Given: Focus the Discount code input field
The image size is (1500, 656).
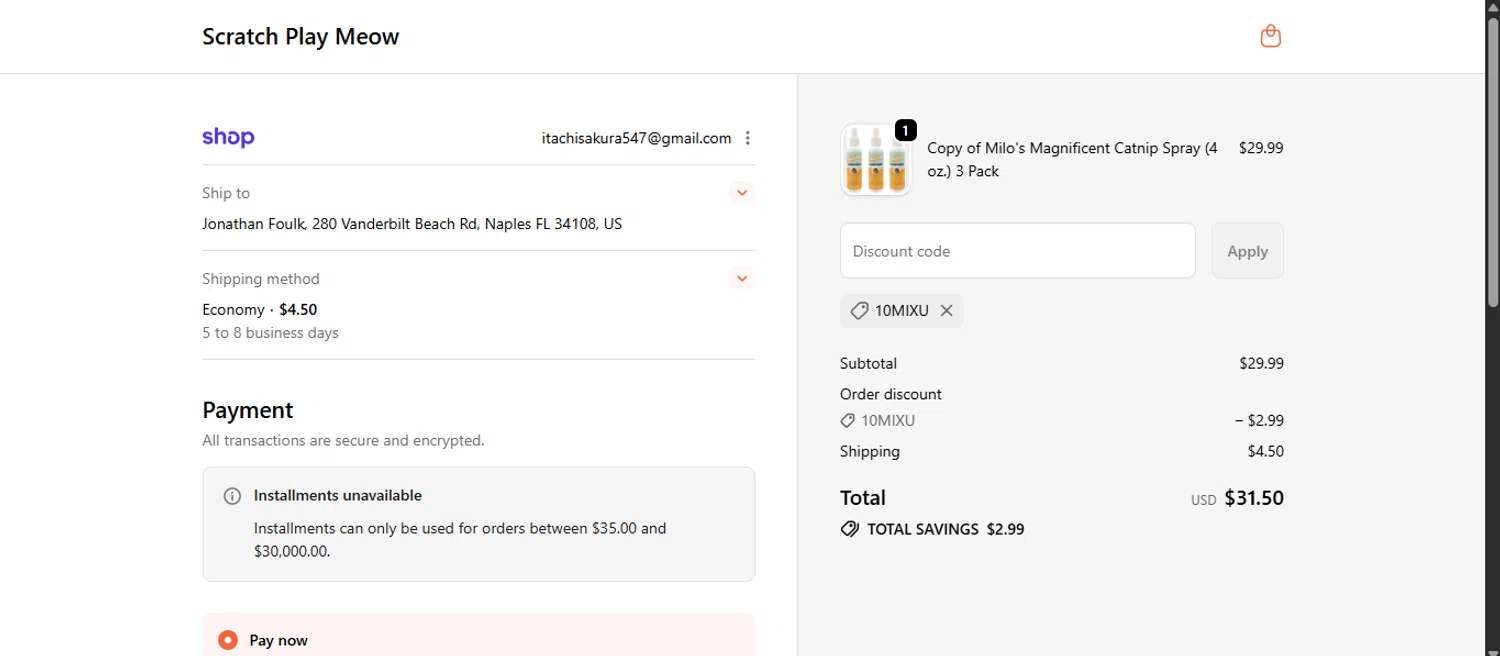Looking at the screenshot, I should coord(1018,251).
